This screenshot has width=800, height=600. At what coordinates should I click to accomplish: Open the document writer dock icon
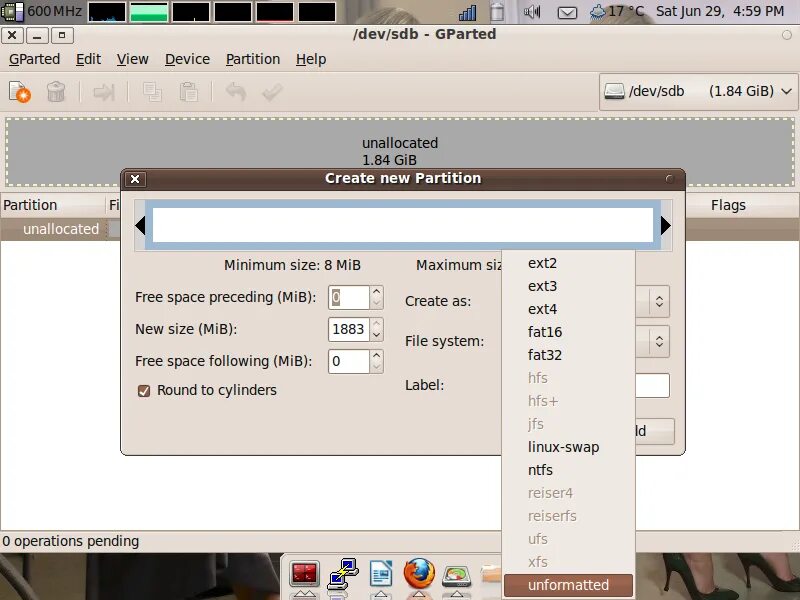(381, 573)
